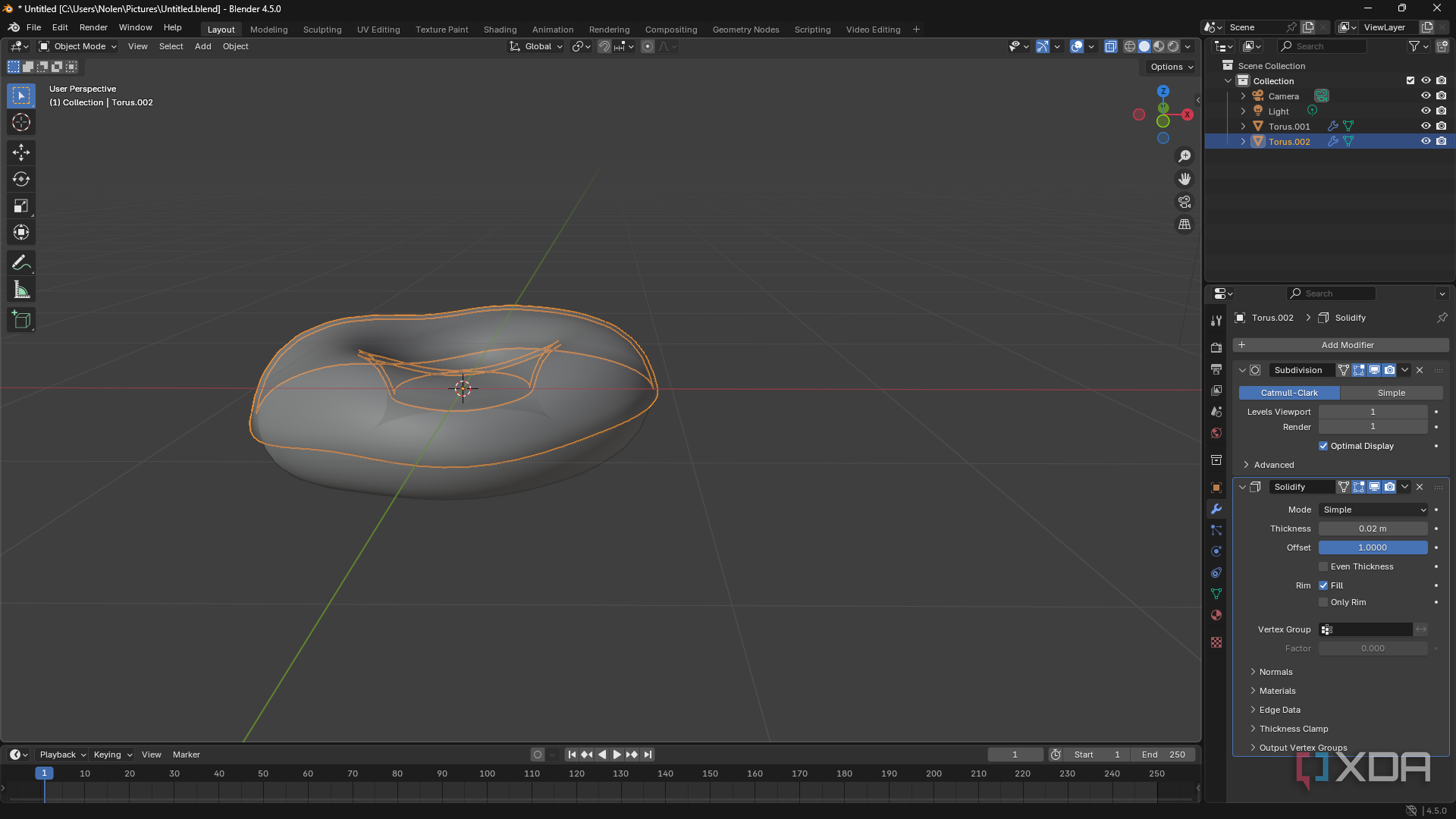
Task: Open the Render menu
Action: click(x=93, y=27)
